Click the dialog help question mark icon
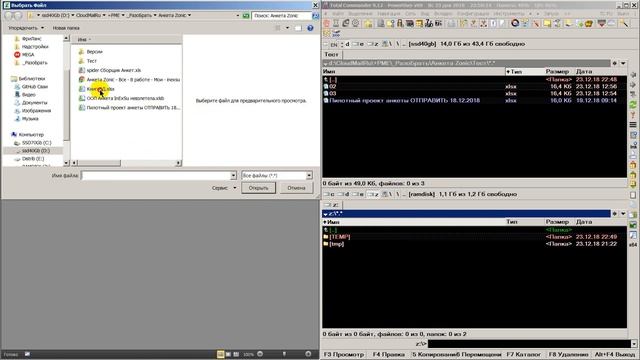The width and height of the screenshot is (640, 360). 310,28
